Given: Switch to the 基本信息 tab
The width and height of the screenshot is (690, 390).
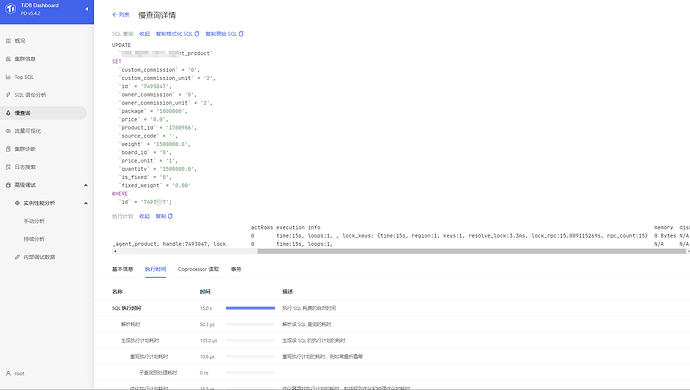Looking at the screenshot, I should [122, 269].
